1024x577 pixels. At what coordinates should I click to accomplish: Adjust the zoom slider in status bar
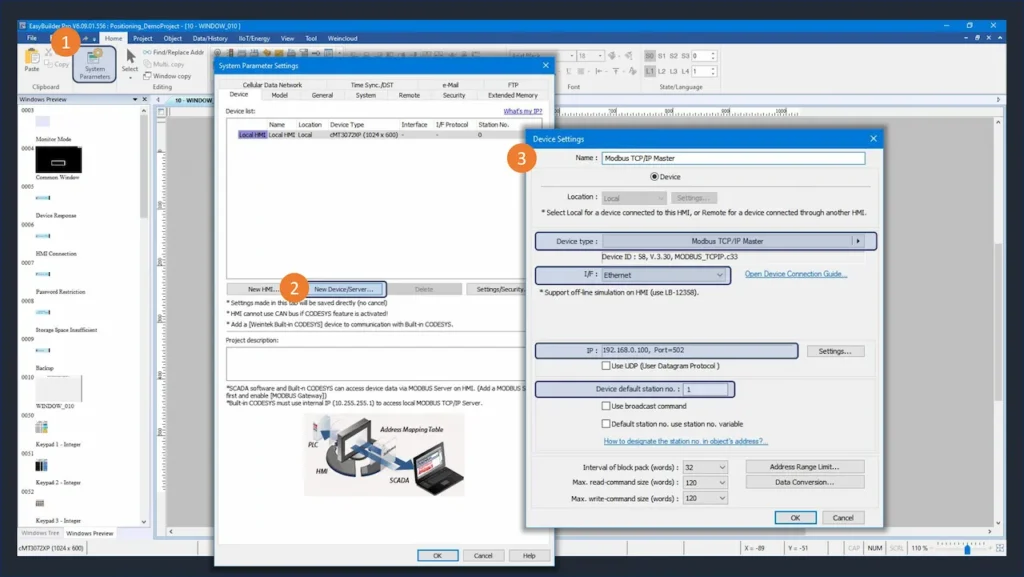966,548
